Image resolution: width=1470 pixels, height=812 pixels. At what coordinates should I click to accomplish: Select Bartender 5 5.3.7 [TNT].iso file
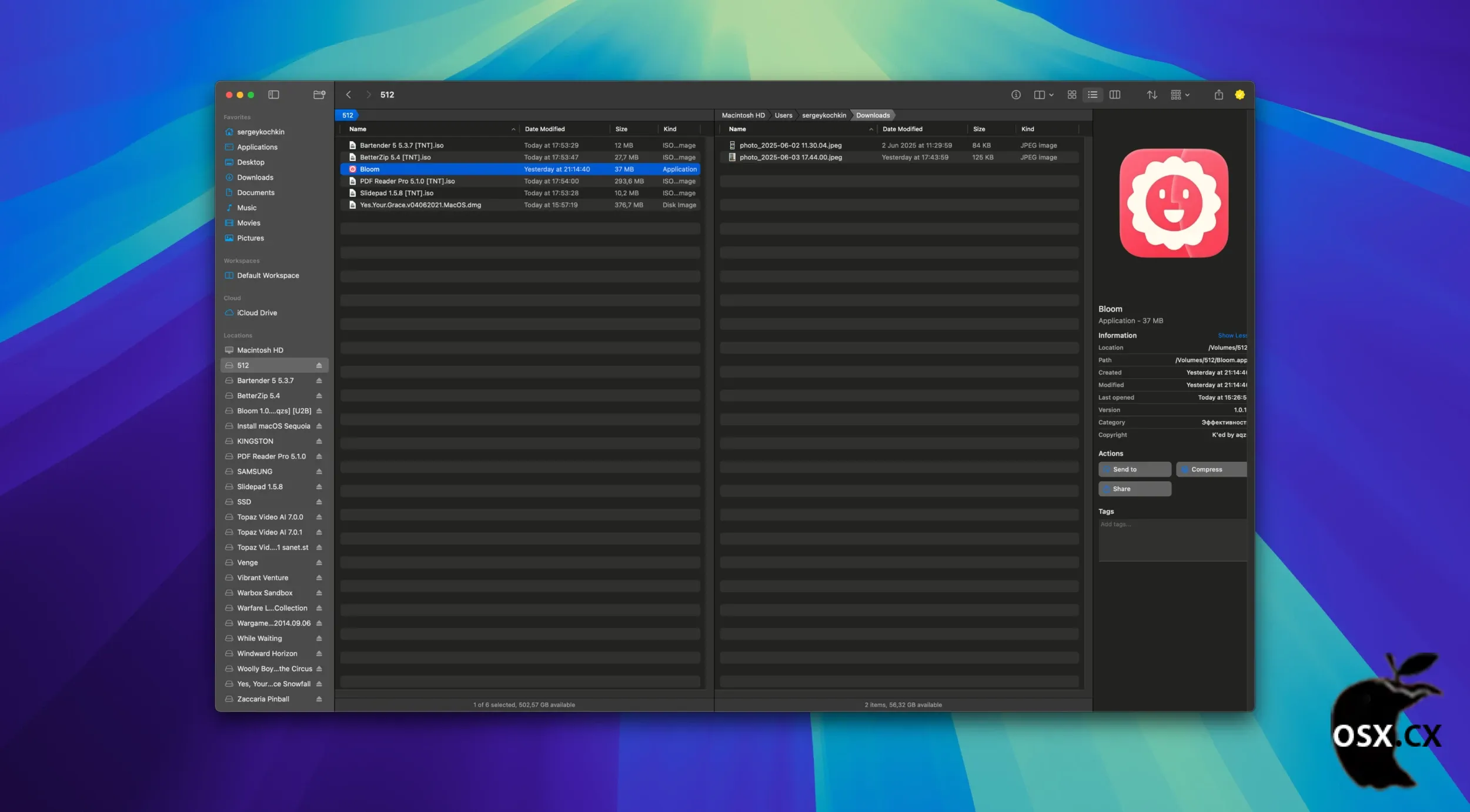tap(520, 146)
